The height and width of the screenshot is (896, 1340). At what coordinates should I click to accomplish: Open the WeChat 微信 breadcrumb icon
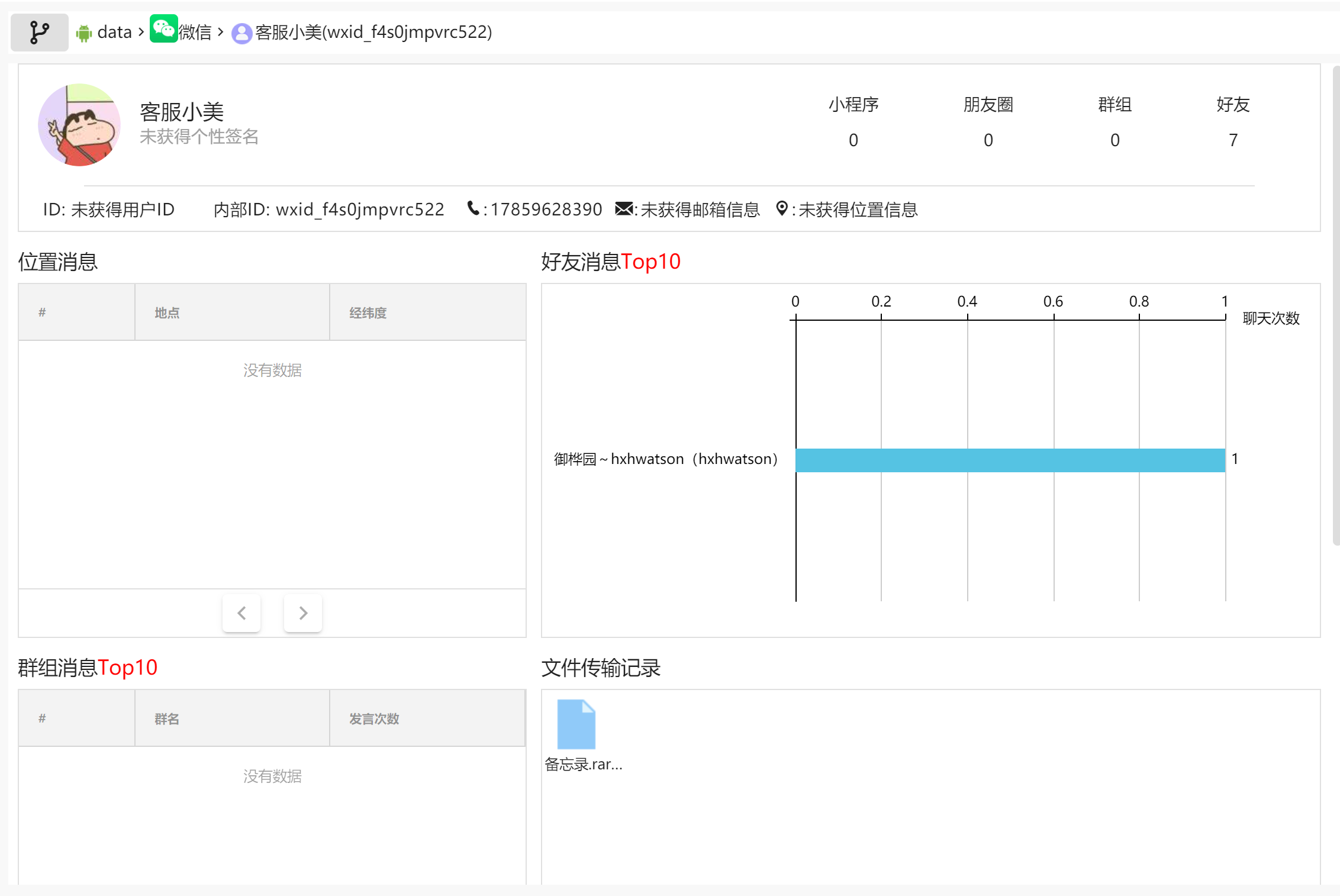pos(163,28)
